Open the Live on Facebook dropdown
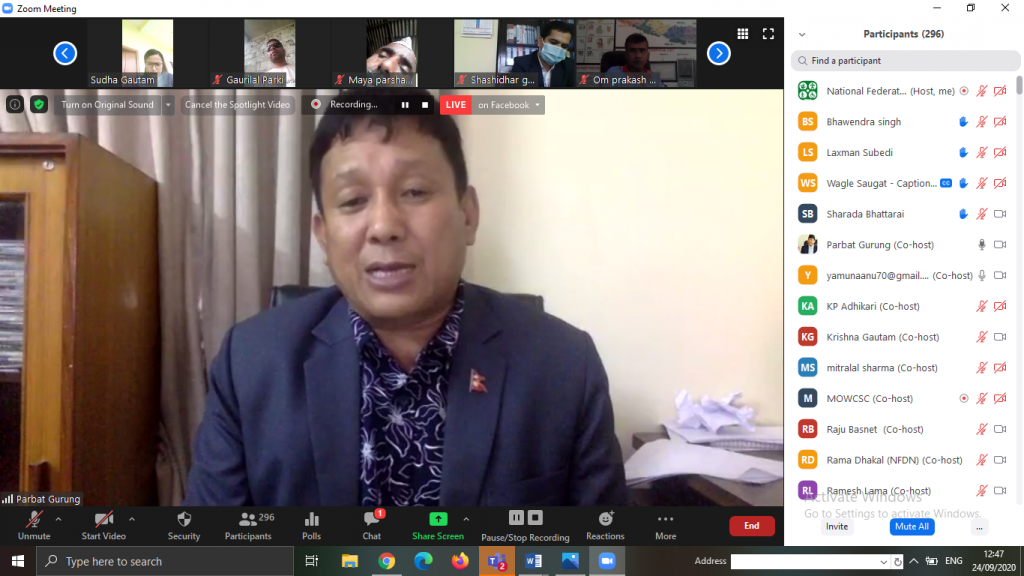Viewport: 1024px width, 576px height. coord(510,104)
